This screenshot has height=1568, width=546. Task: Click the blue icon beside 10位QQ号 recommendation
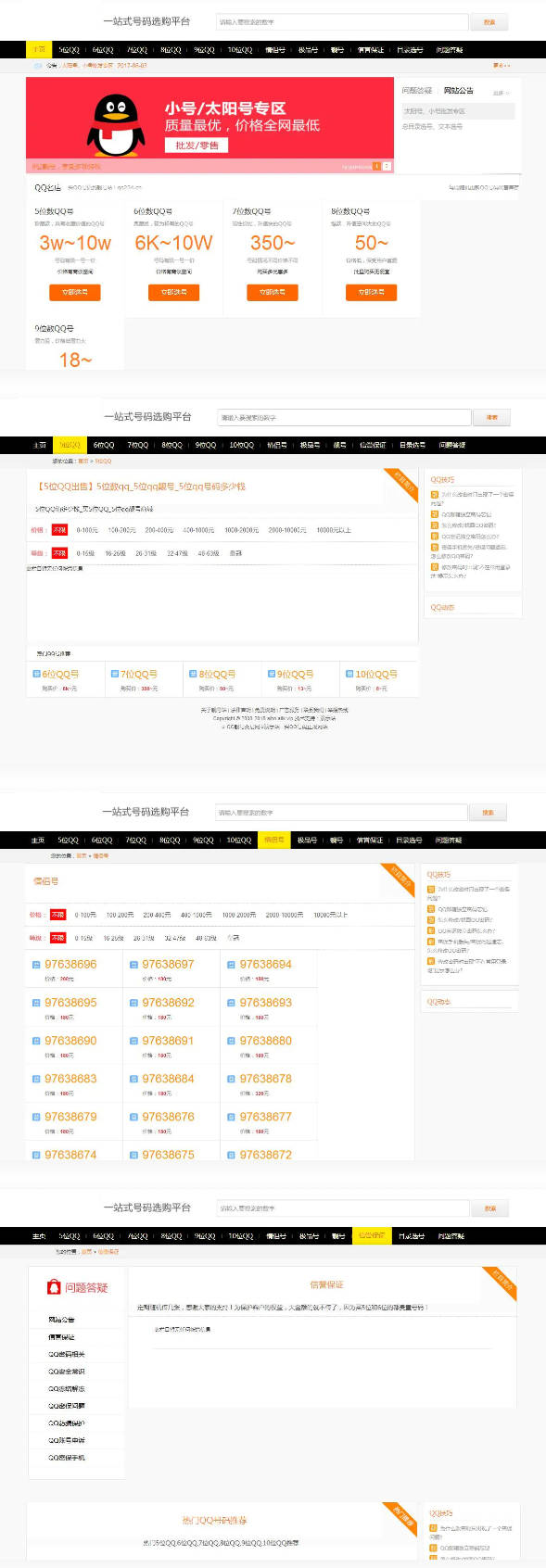[349, 675]
